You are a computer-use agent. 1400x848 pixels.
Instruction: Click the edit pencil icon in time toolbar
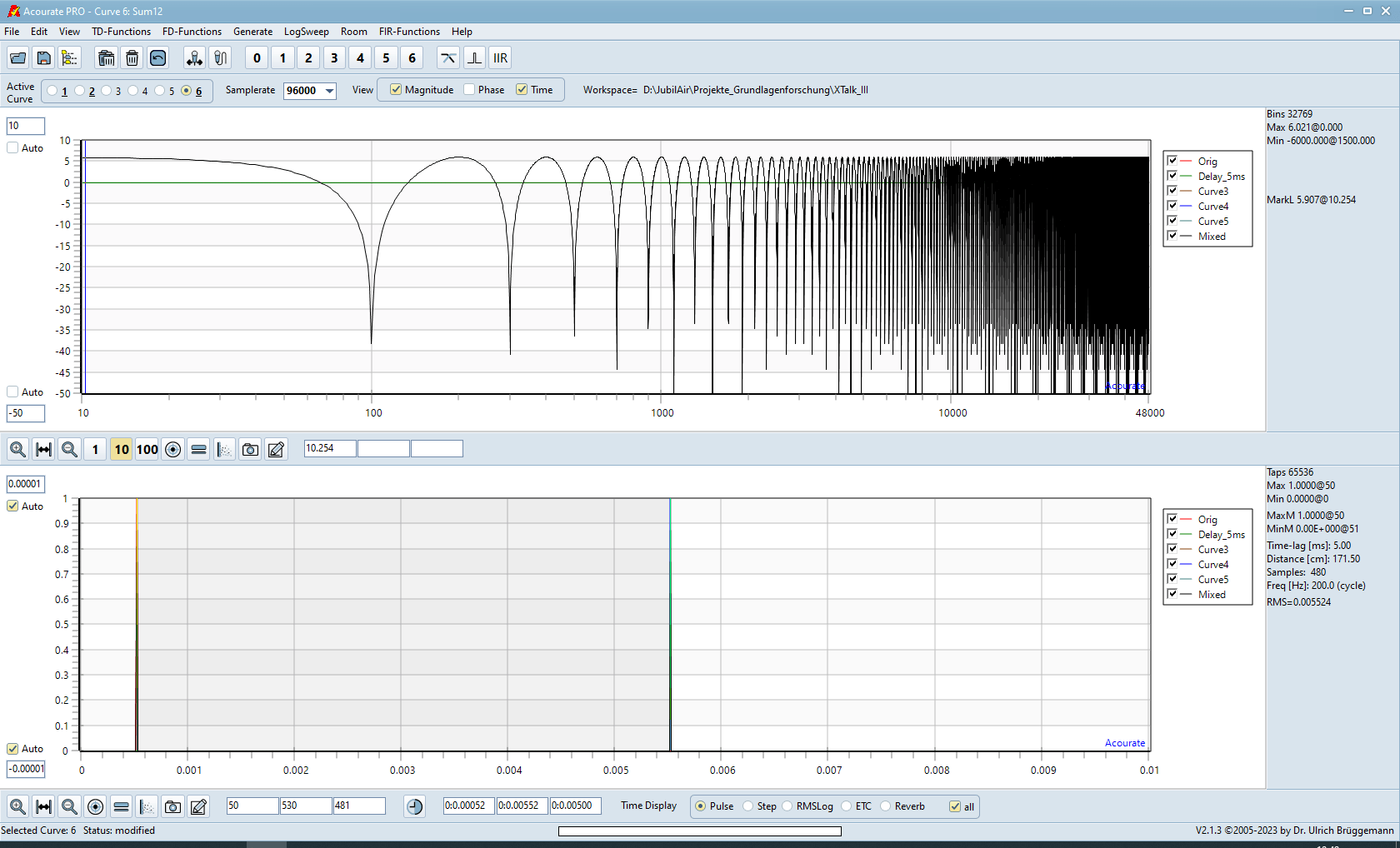point(198,806)
